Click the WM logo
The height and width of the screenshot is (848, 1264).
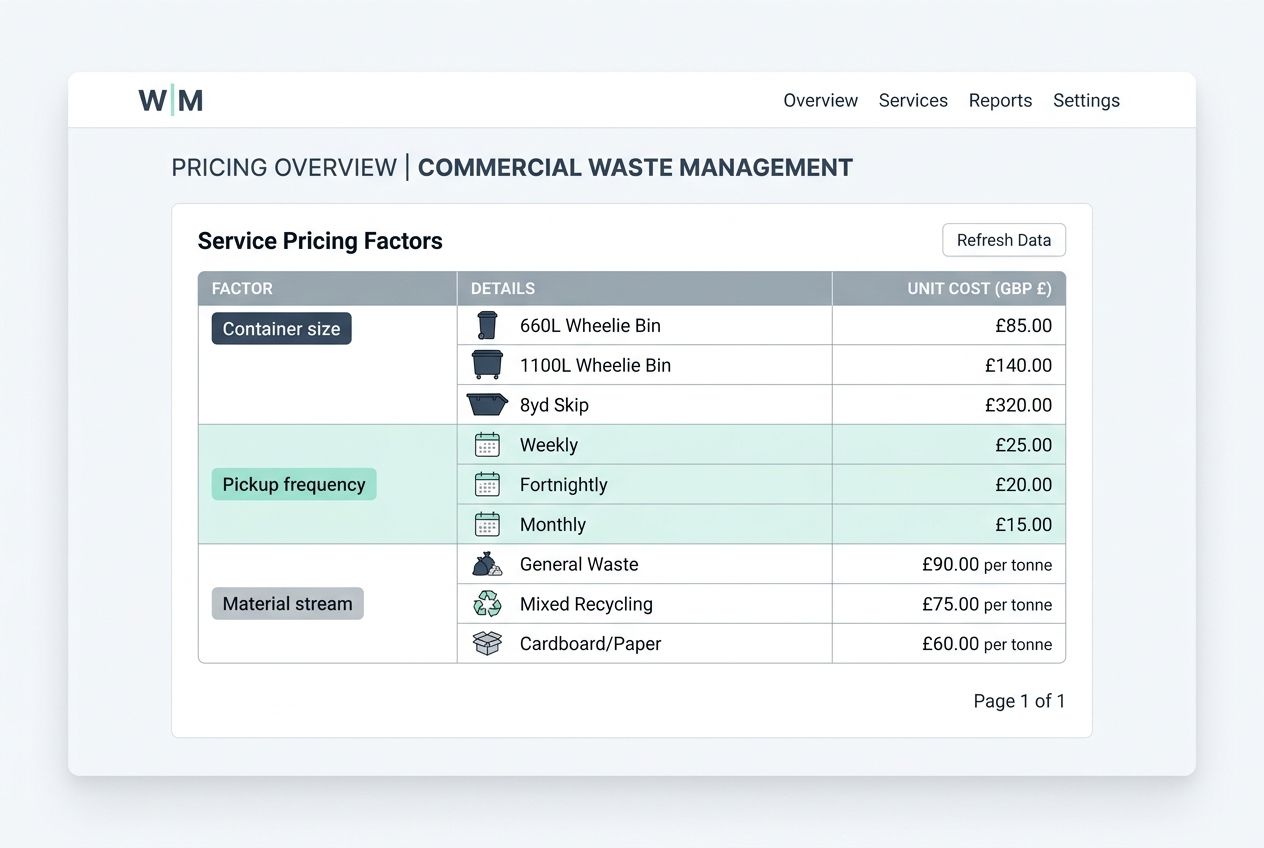point(171,100)
